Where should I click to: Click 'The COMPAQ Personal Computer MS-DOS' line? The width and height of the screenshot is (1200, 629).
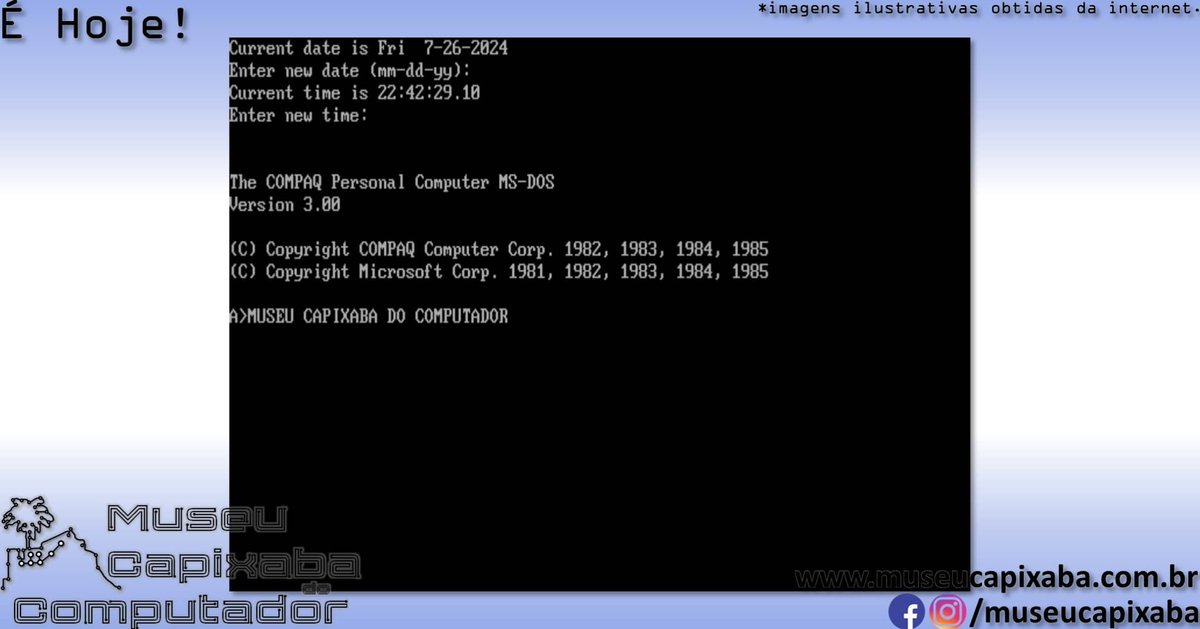(x=391, y=183)
